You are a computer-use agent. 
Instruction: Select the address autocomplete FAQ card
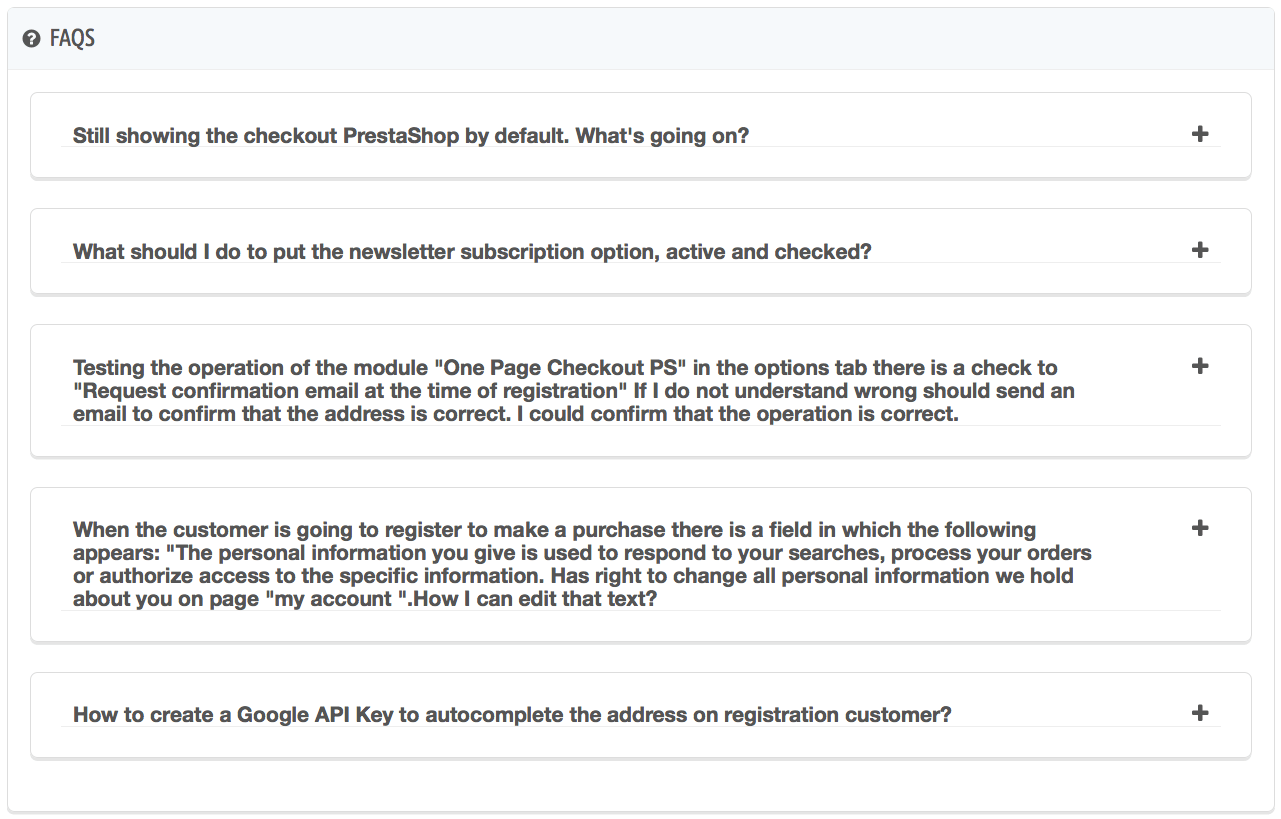click(x=640, y=742)
